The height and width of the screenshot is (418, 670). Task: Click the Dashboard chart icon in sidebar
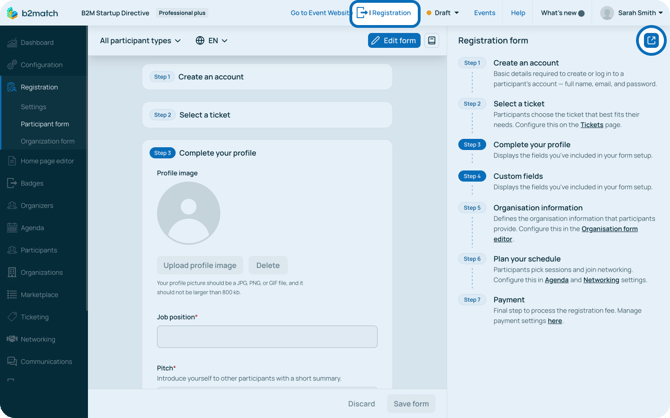pos(12,43)
